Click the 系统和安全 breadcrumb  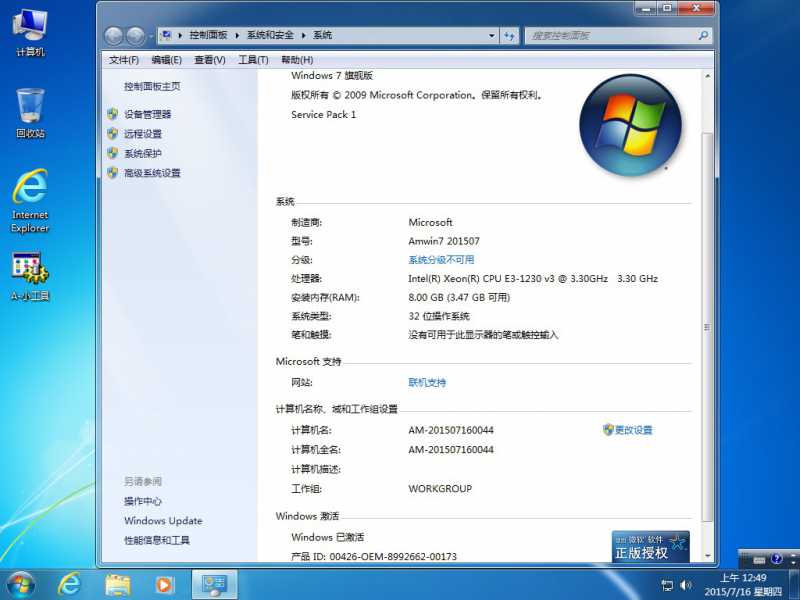[x=270, y=35]
